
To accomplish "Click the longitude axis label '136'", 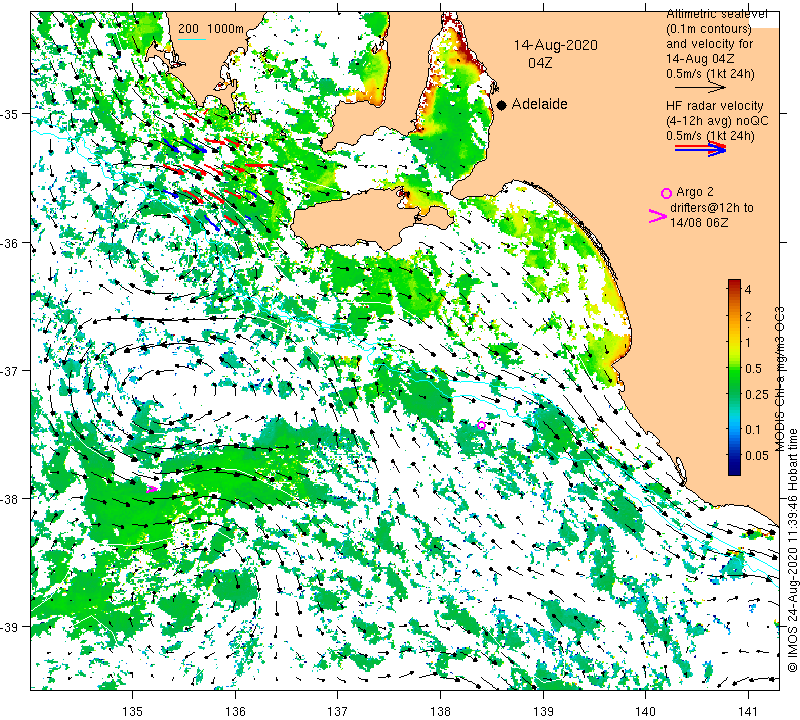I will [235, 711].
